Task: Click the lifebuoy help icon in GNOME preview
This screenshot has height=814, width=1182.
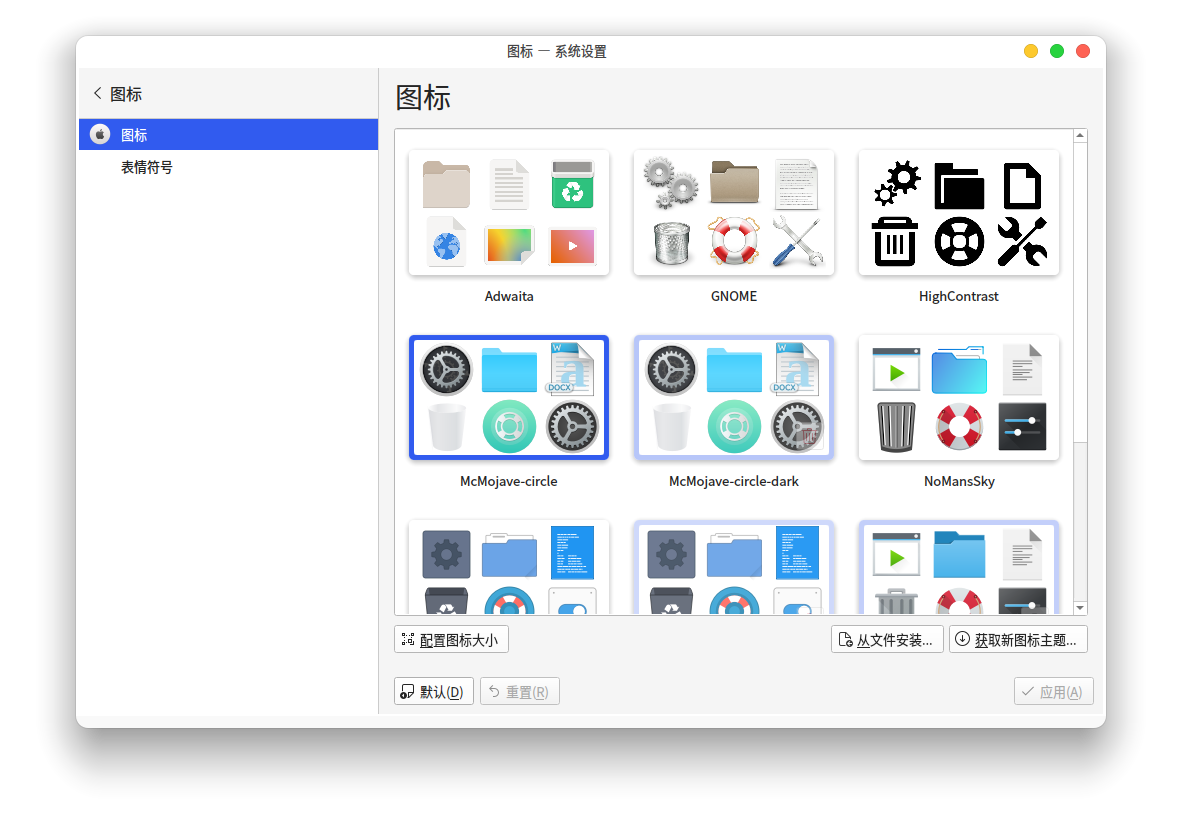Action: pos(733,241)
